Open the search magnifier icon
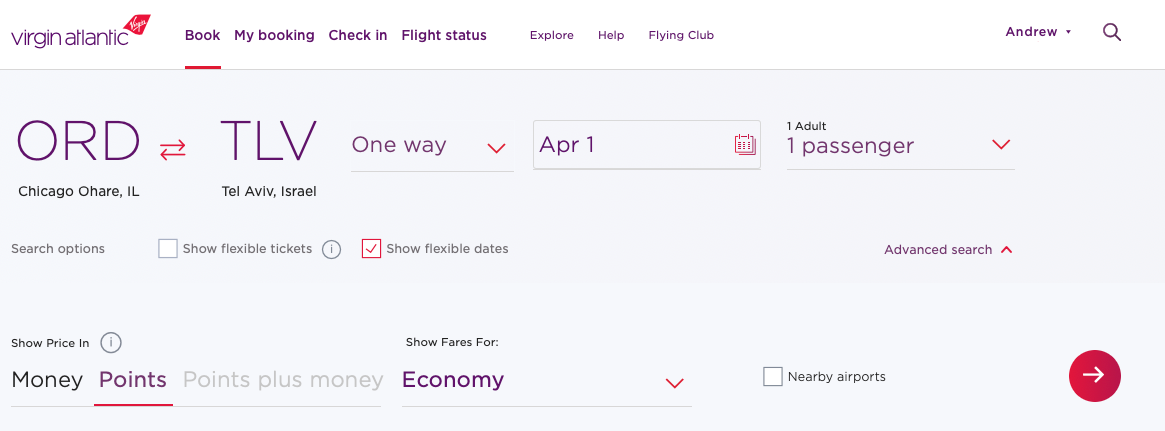The image size is (1165, 431). pyautogui.click(x=1112, y=32)
